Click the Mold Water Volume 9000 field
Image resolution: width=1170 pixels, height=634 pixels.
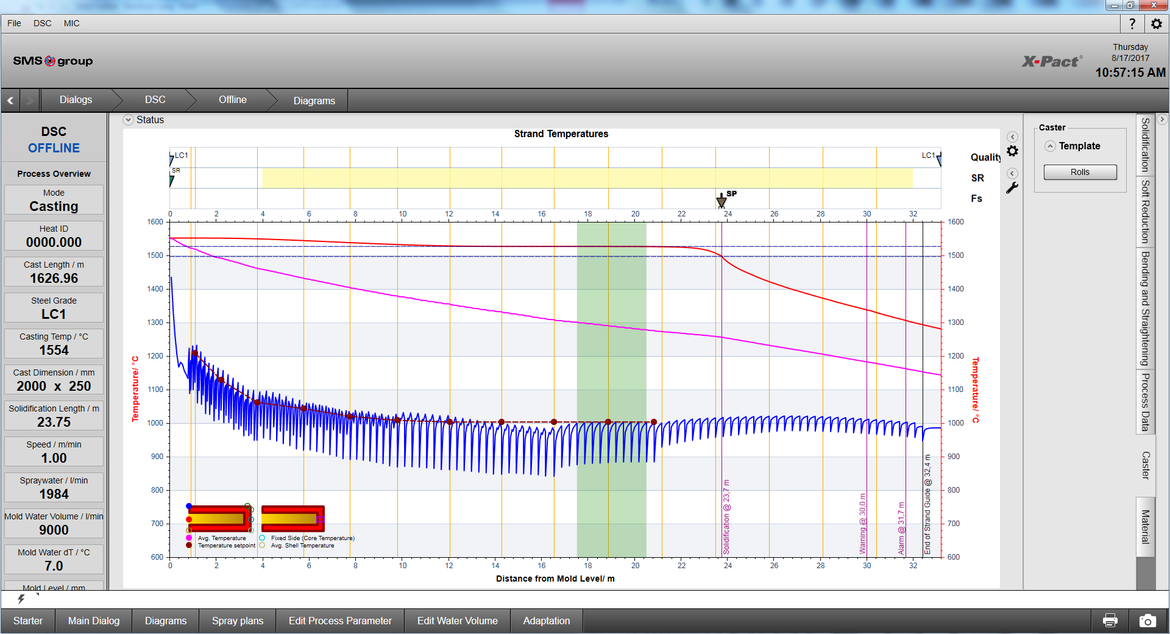tap(54, 524)
